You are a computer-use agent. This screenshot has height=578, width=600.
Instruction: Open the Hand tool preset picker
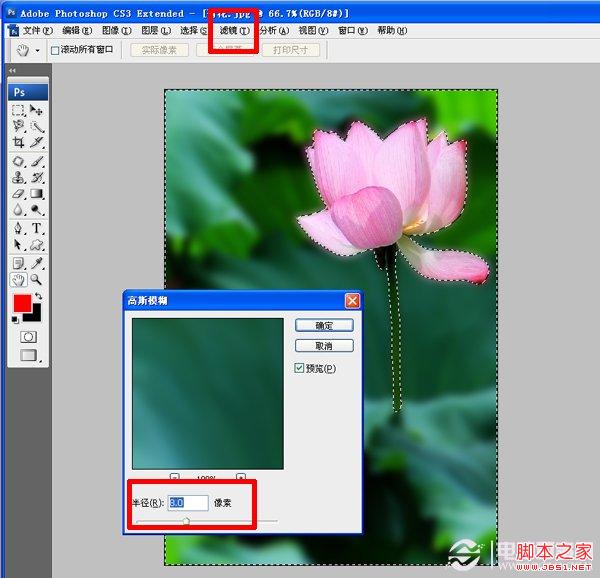pyautogui.click(x=37, y=50)
